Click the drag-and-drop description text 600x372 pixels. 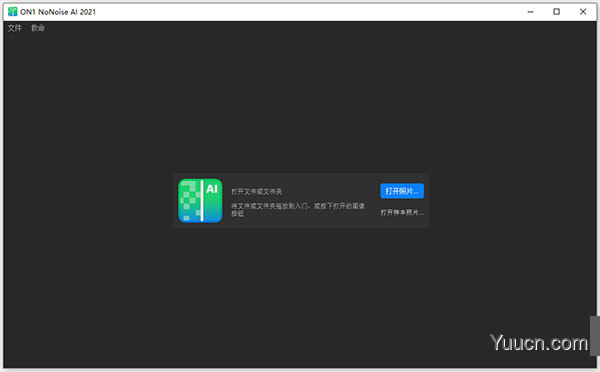[298, 209]
